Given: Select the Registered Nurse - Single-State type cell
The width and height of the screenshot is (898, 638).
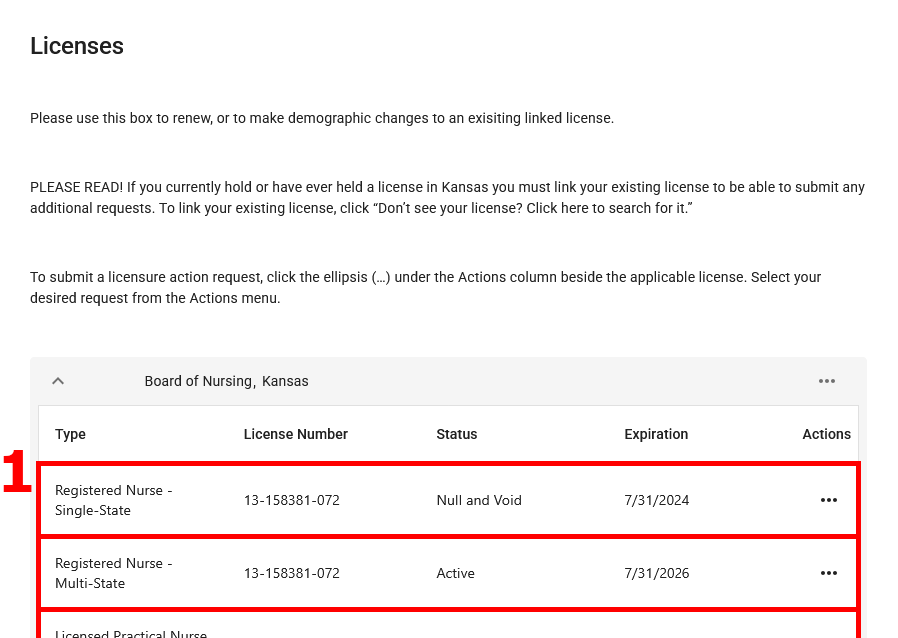Looking at the screenshot, I should [113, 500].
